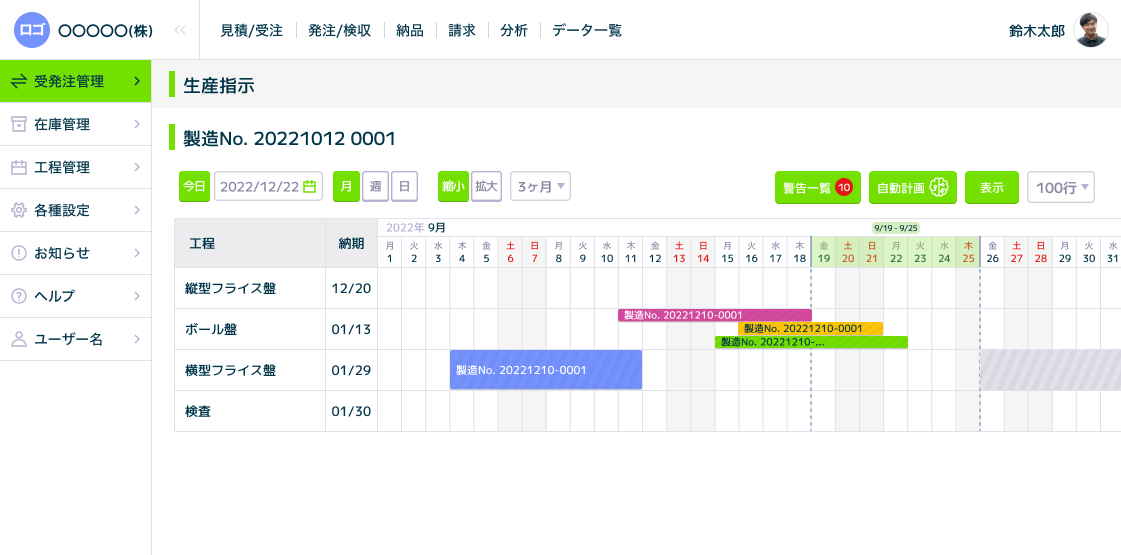Open calendar picker icon in date field
The width and height of the screenshot is (1121, 555).
tap(309, 187)
